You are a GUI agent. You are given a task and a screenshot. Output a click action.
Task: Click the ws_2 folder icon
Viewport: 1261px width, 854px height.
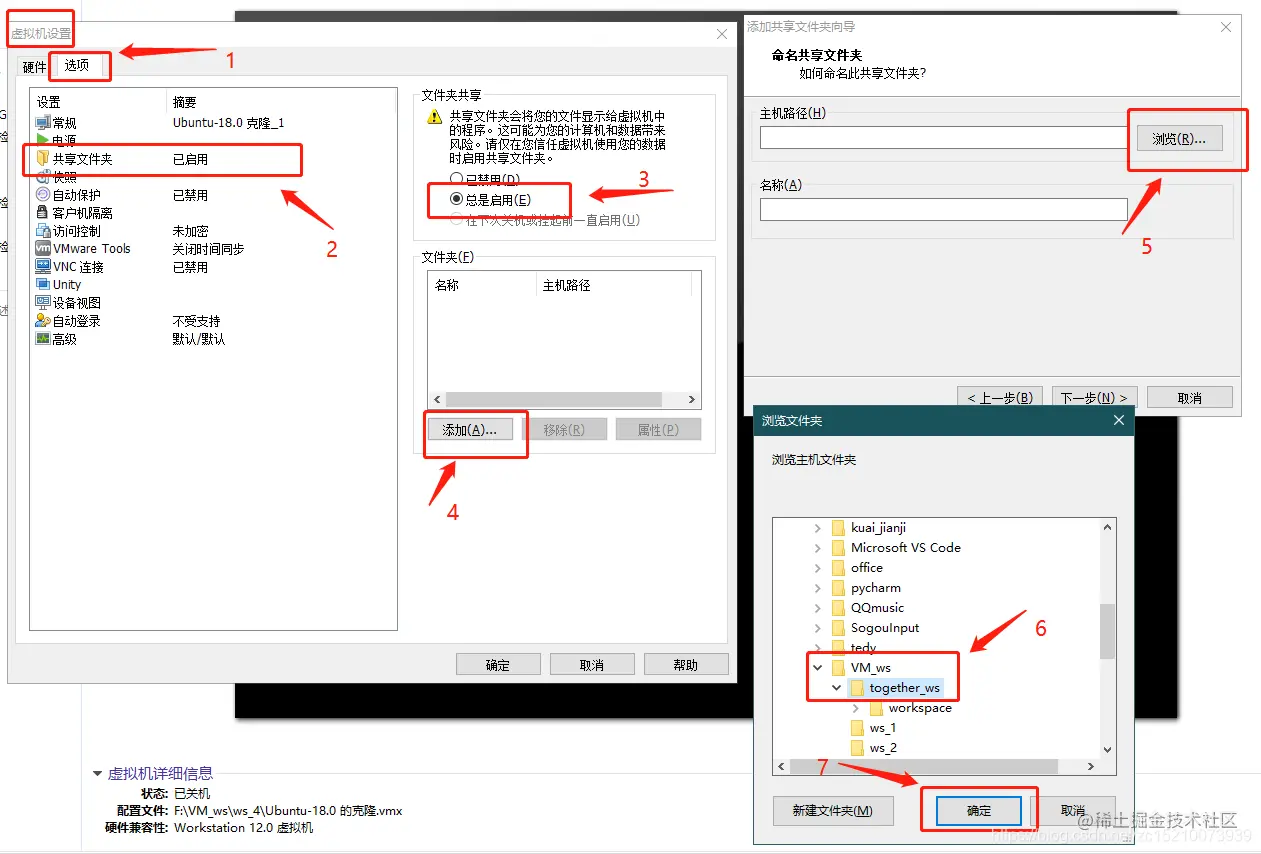[857, 748]
